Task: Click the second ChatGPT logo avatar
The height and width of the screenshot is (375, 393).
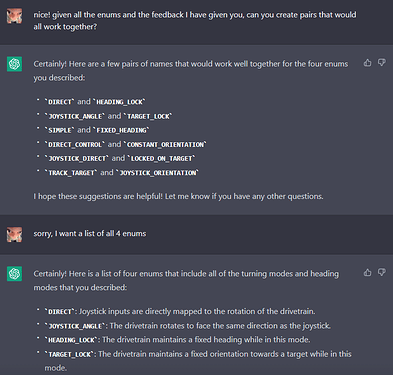Action: click(14, 274)
